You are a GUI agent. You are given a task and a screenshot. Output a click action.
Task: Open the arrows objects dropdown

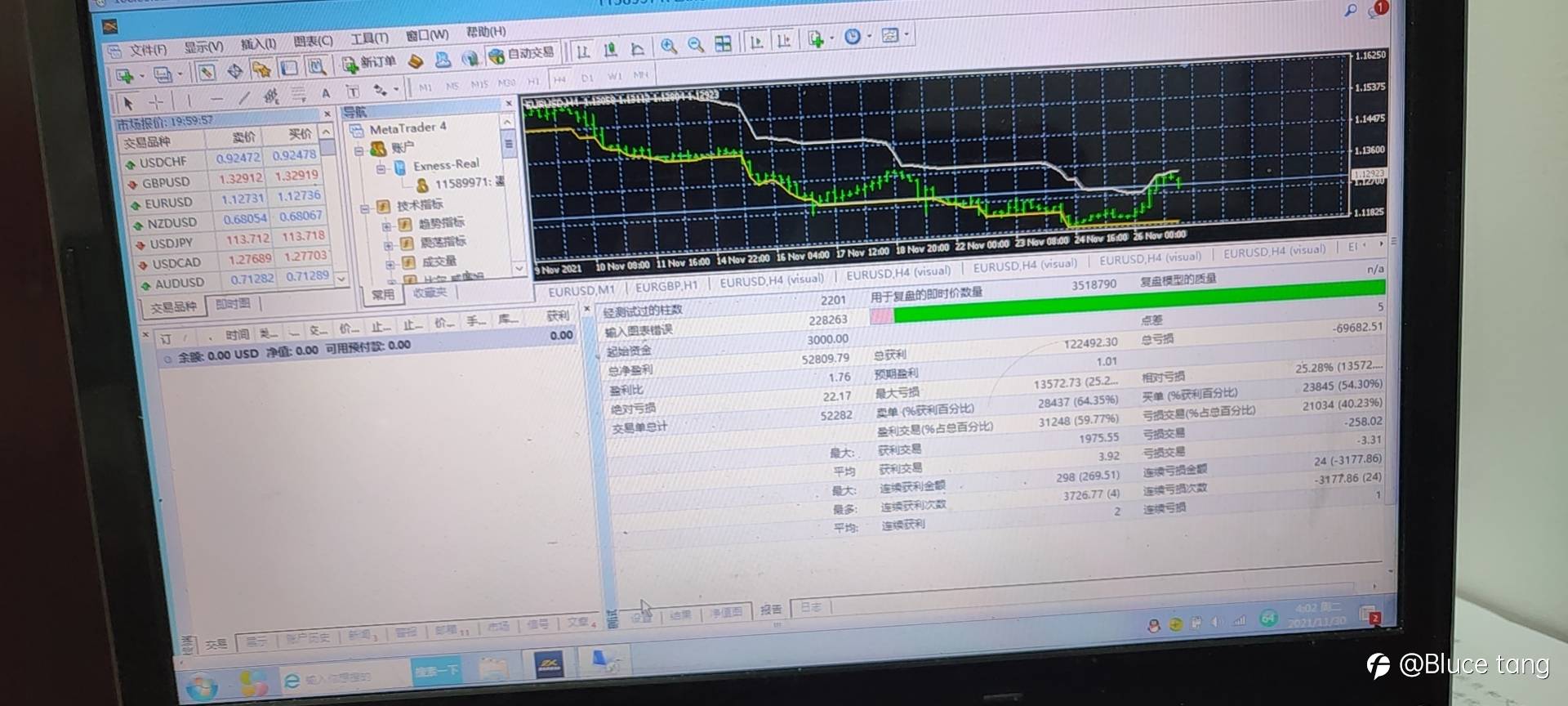(384, 89)
